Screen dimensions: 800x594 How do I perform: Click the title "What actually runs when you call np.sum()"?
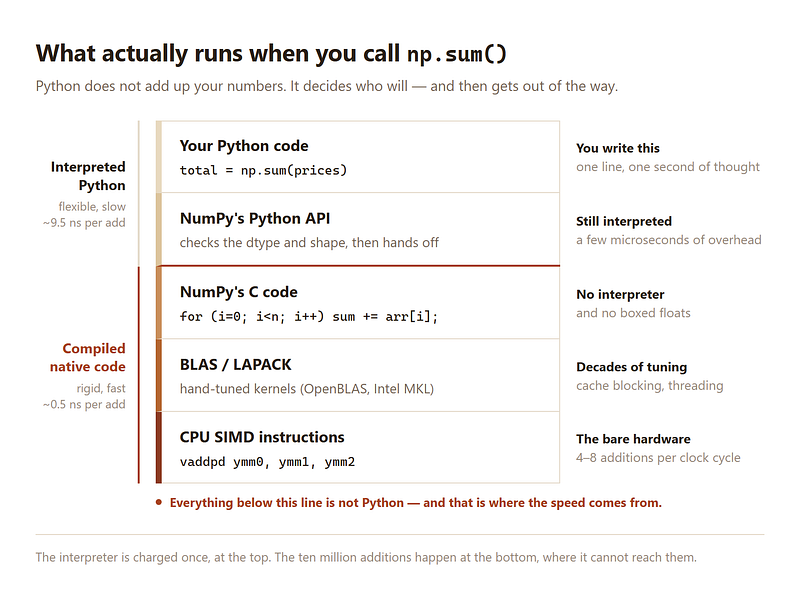coord(271,54)
